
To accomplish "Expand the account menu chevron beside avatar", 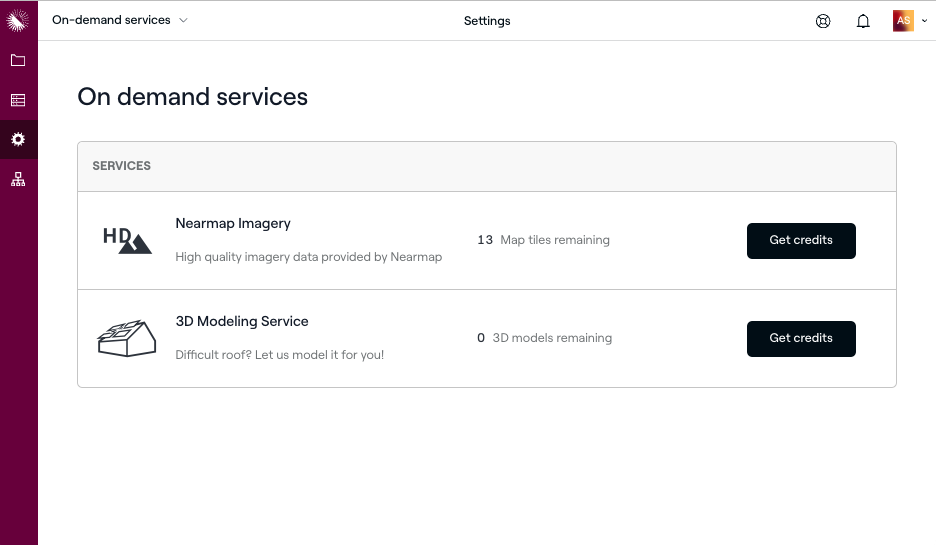I will [924, 21].
